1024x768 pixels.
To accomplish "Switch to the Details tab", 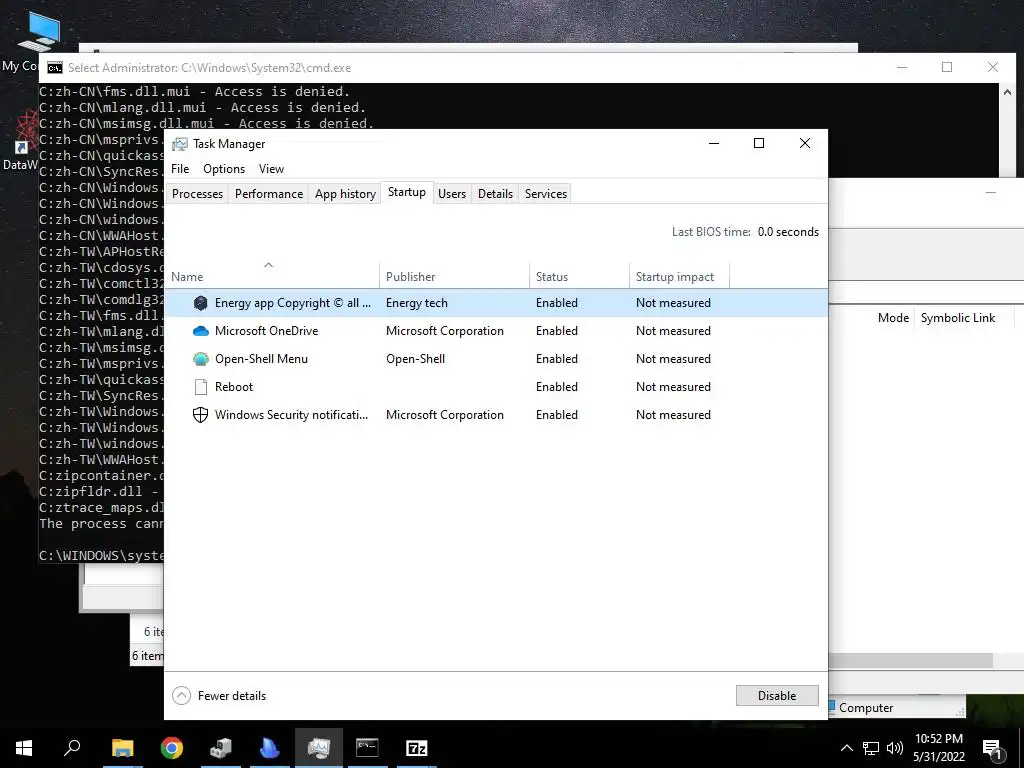I will click(495, 194).
